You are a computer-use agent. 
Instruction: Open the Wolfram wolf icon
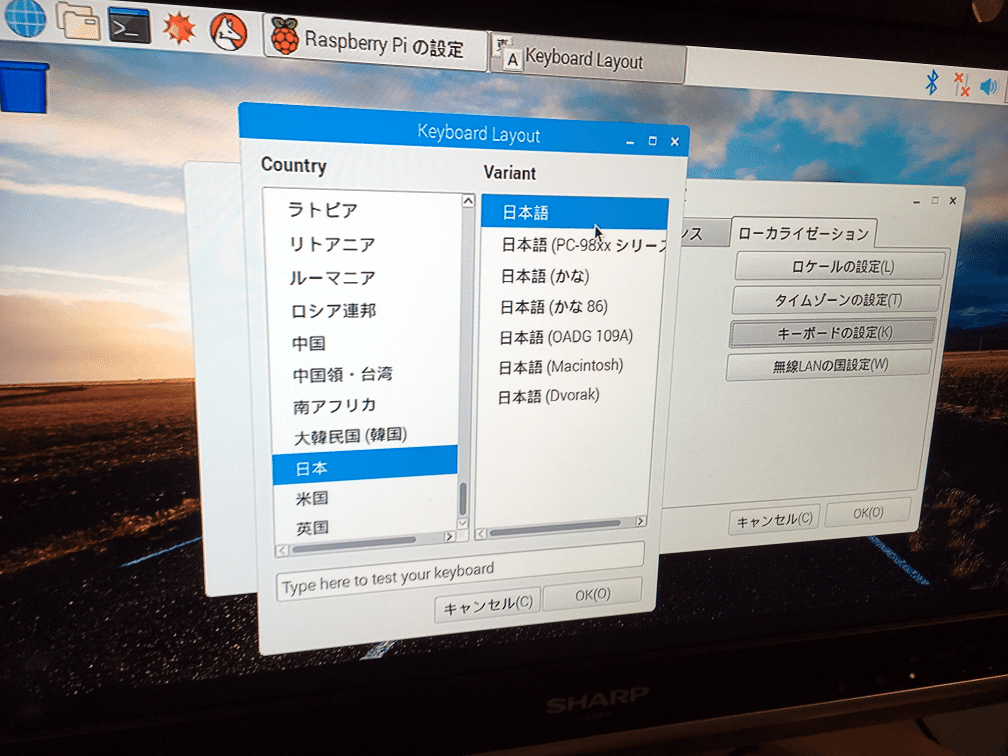click(x=228, y=30)
